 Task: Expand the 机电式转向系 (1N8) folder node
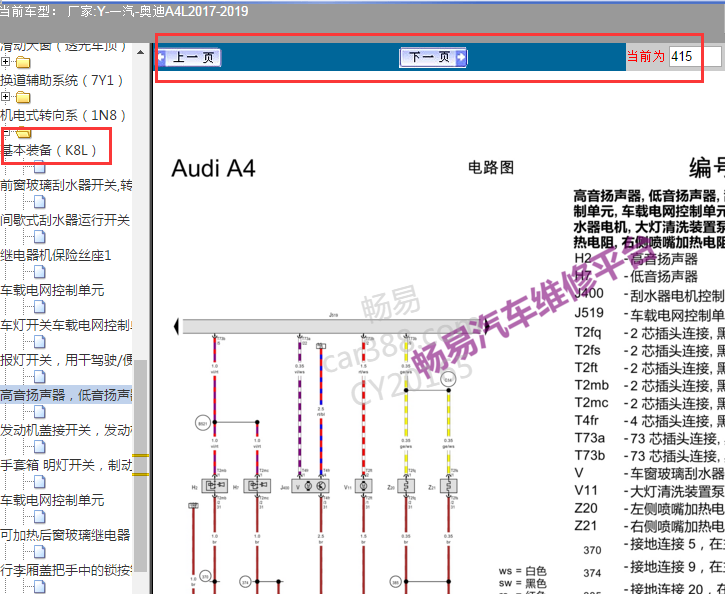tap(6, 97)
